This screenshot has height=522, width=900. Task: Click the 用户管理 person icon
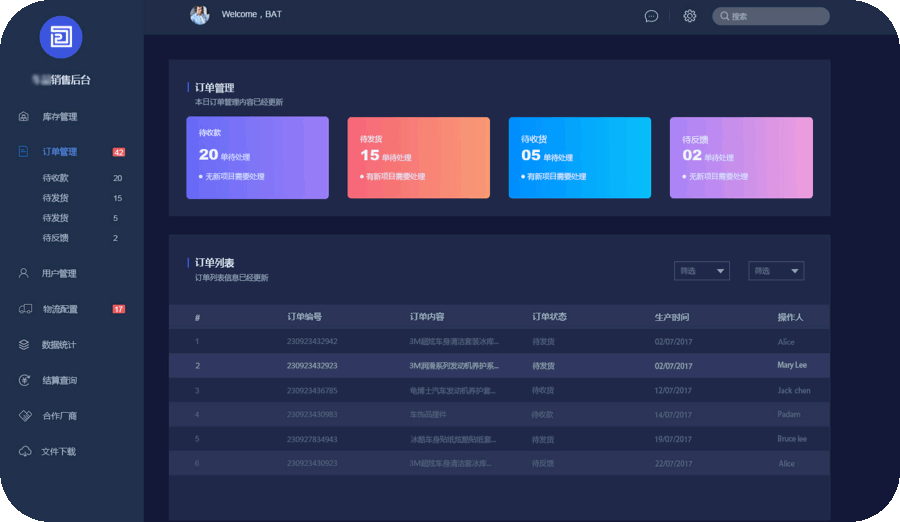click(x=24, y=273)
